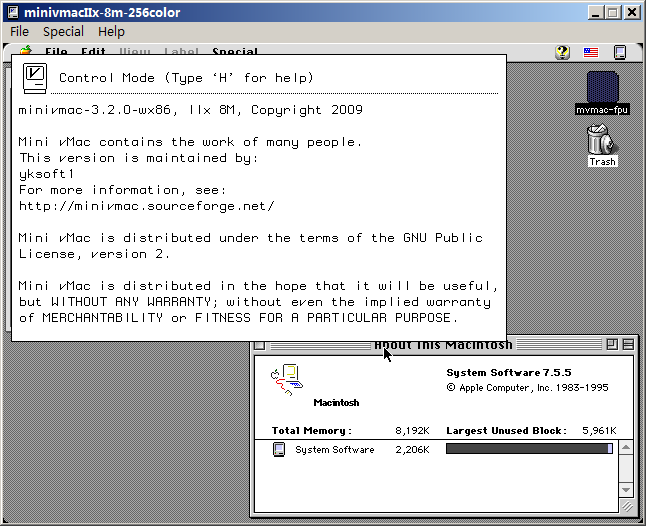Click the memory list scroll down arrow
646x526 pixels.
[x=626, y=490]
